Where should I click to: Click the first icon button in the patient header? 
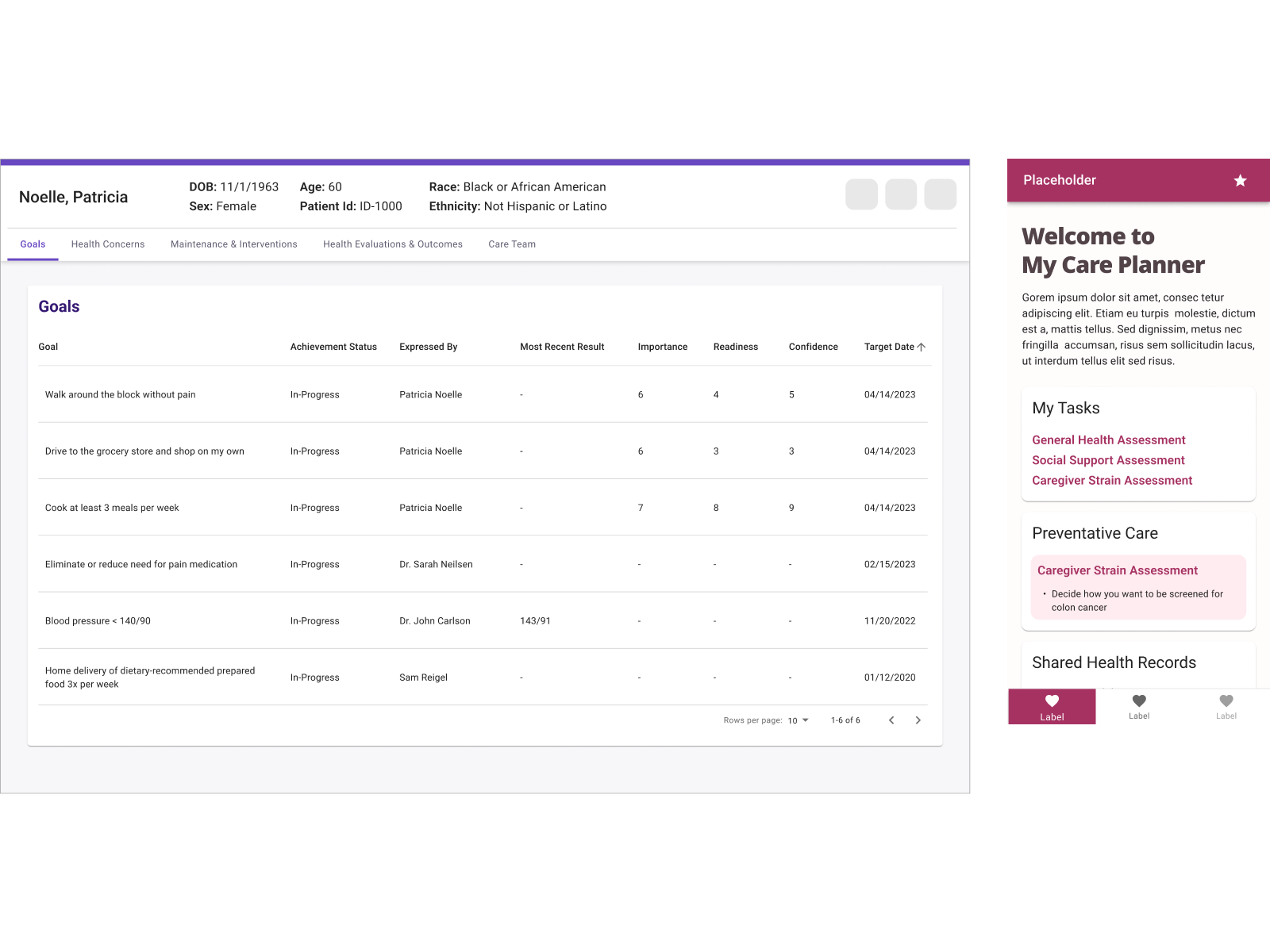click(861, 194)
